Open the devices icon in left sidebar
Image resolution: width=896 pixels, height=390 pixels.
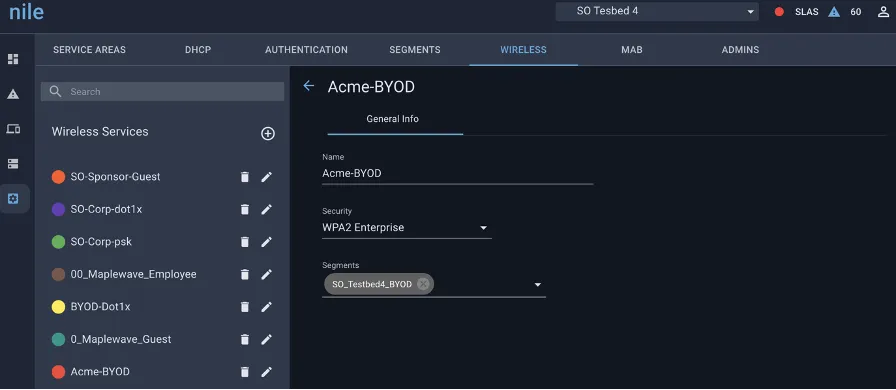pyautogui.click(x=13, y=129)
